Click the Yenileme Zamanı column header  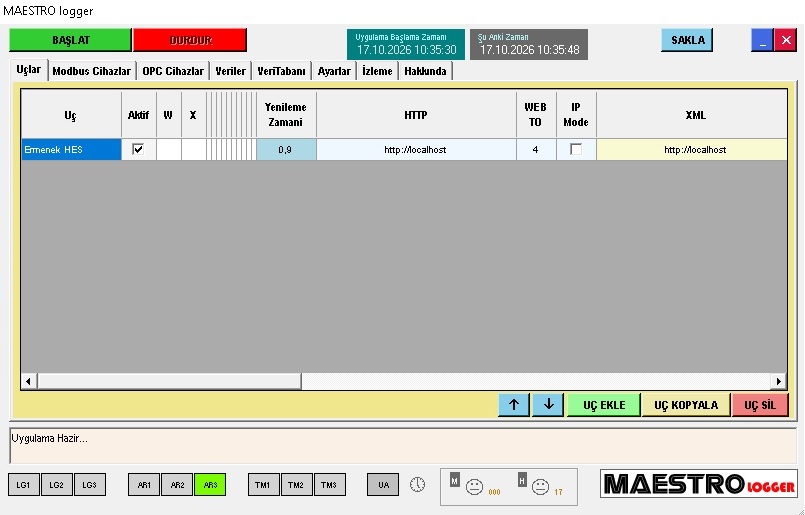point(286,115)
